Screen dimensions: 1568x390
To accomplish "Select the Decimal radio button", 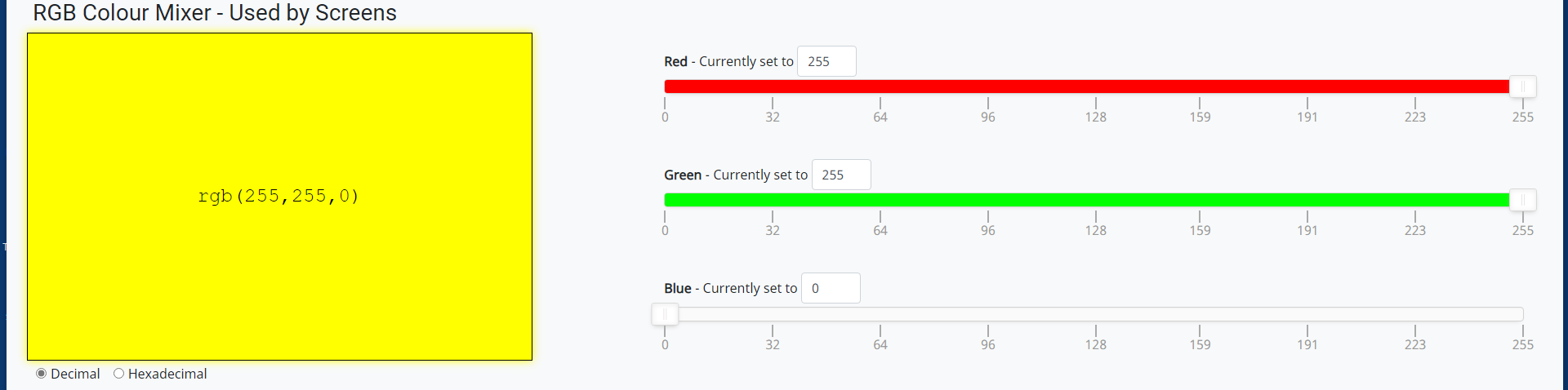I will coord(42,374).
